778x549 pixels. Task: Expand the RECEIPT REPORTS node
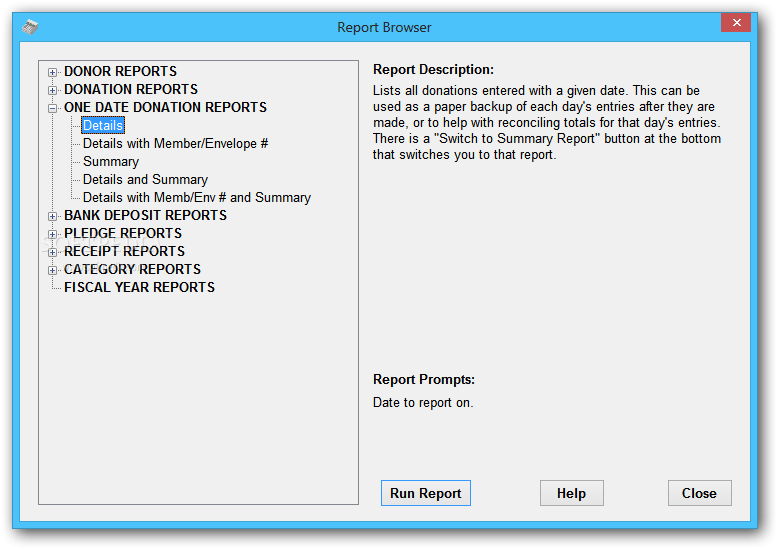click(x=52, y=252)
